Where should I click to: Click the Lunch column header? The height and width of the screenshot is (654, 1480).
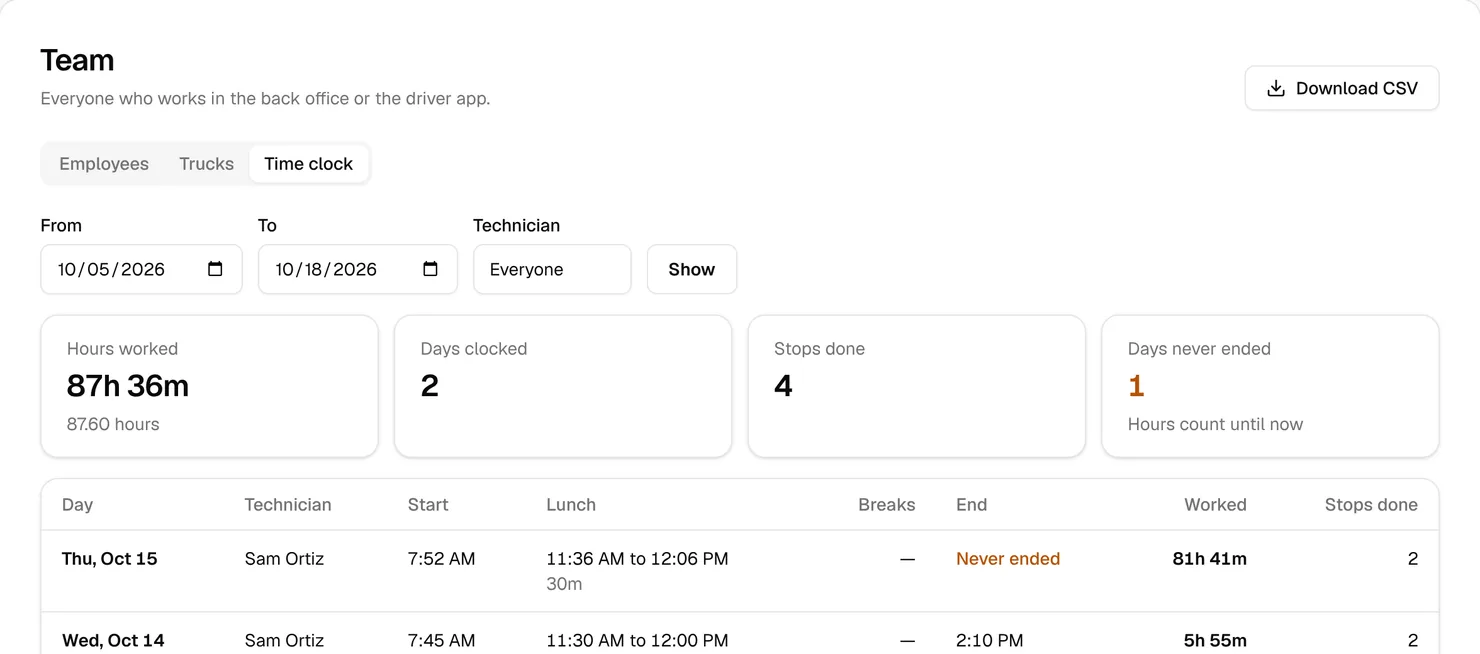[x=571, y=505]
